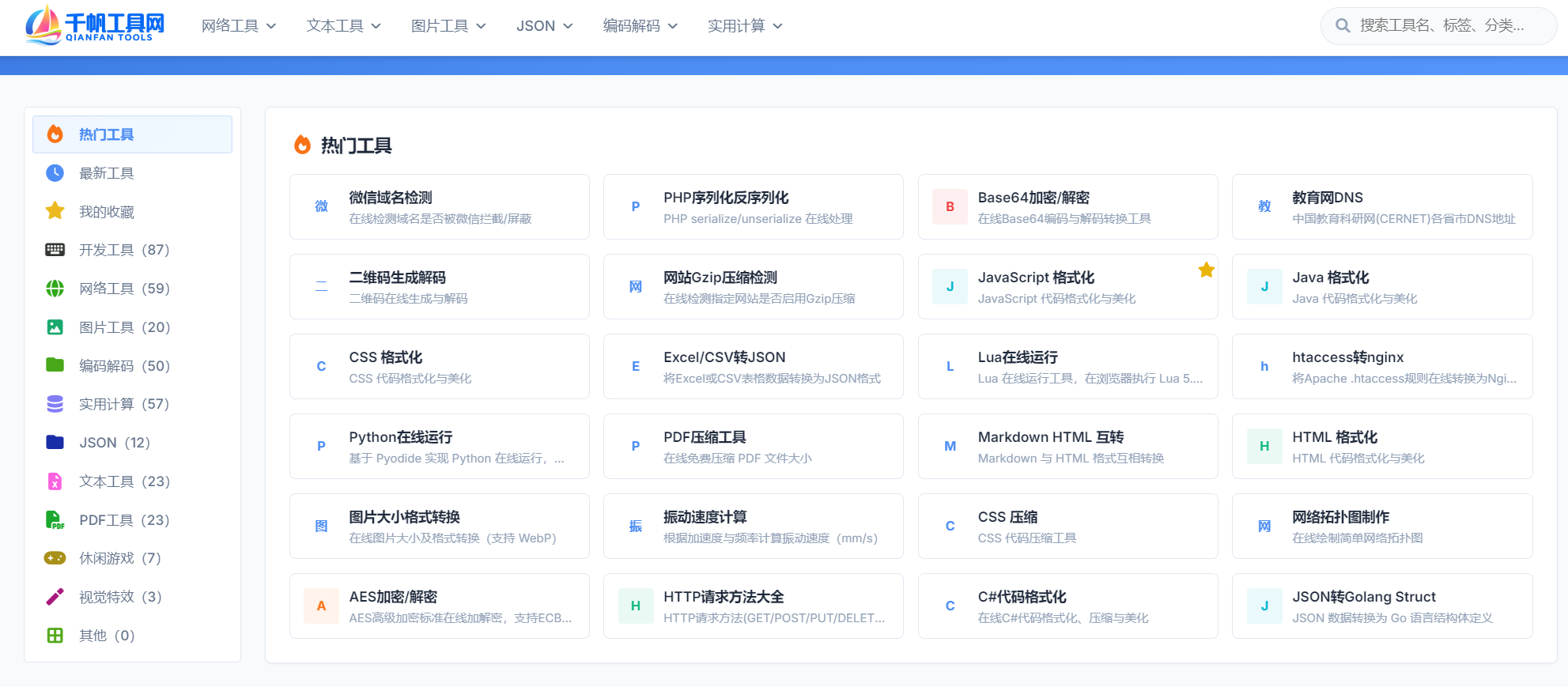Viewport: 1568px width, 687px height.
Task: Click the picture icon for 图片工具
Action: 55,327
